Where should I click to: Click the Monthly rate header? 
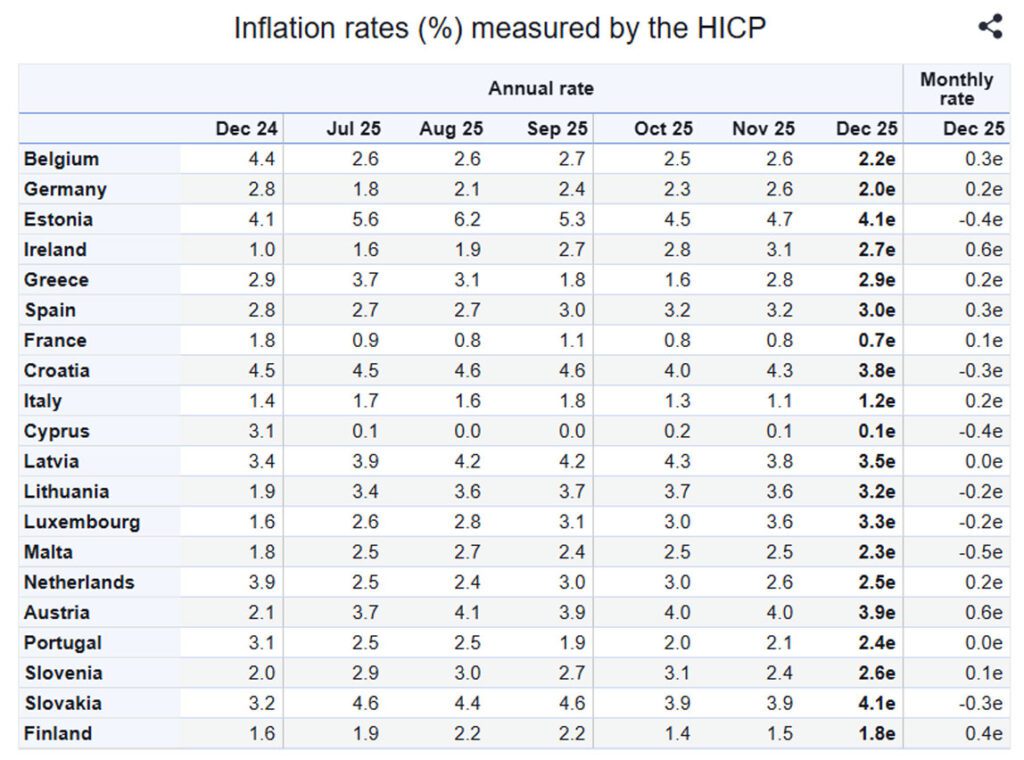click(x=956, y=89)
